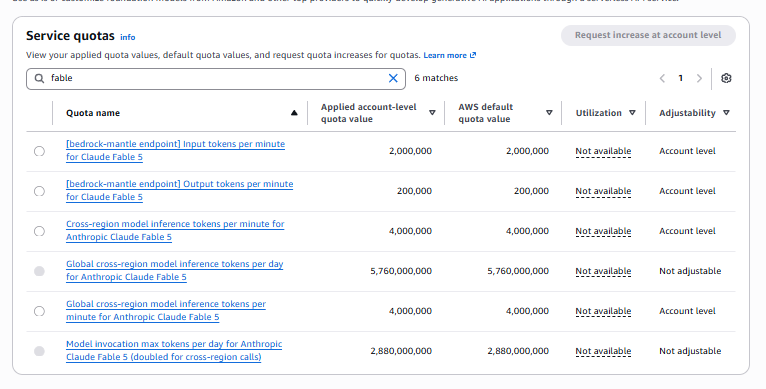Click Account level in Output tokens row
The image size is (766, 389).
pyautogui.click(x=687, y=191)
